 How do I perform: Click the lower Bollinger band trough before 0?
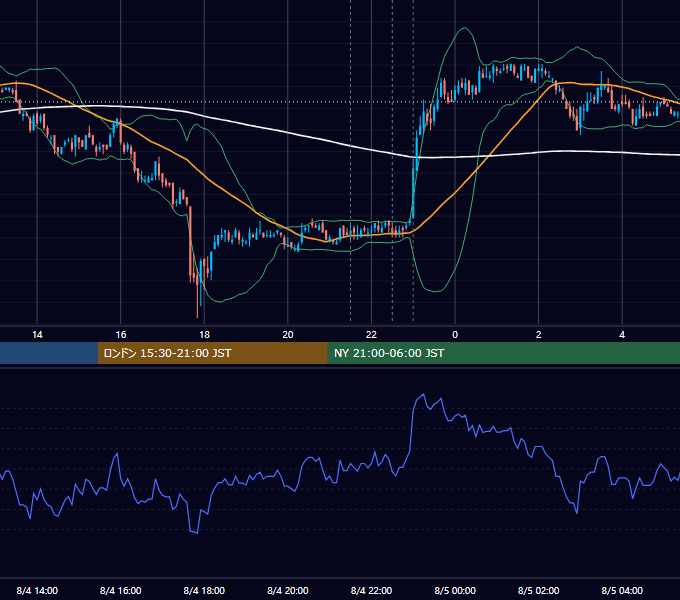coord(436,291)
